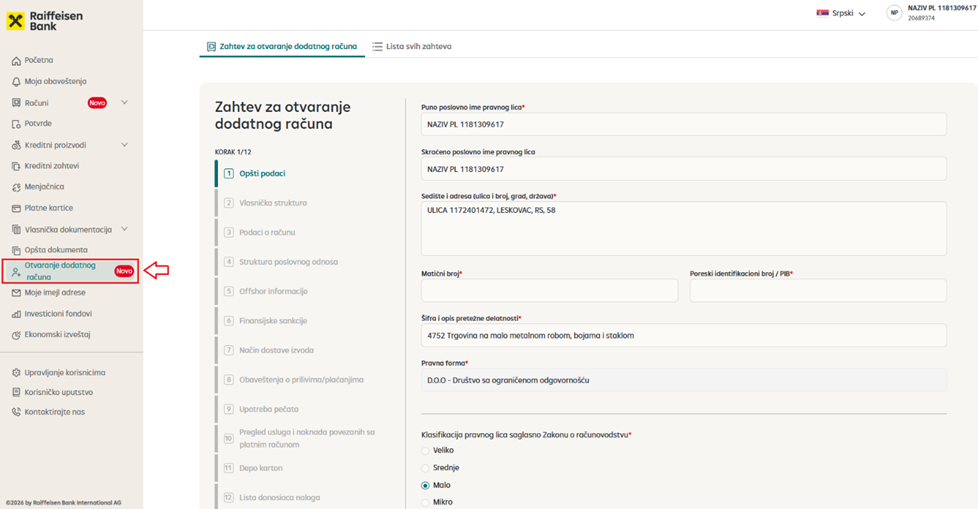Open Otvaranje dodatnog računa menu item
This screenshot has height=509, width=978.
coord(70,271)
